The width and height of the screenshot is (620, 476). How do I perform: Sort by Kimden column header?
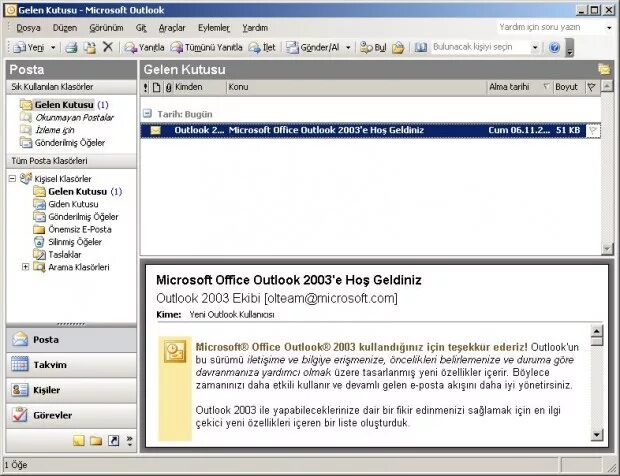coord(200,87)
